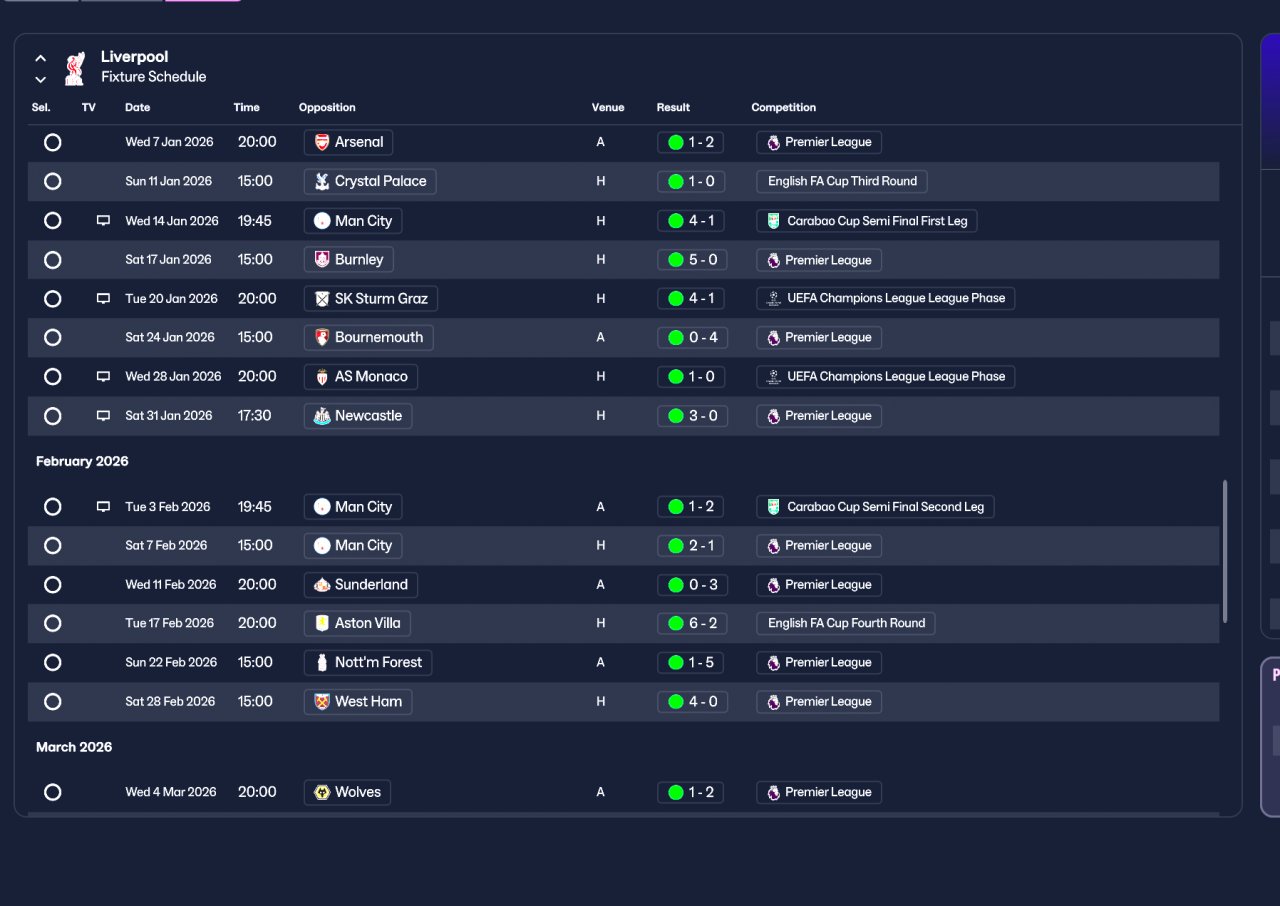The height and width of the screenshot is (906, 1280).
Task: Select the radio button for the Arsenal fixture
Action: point(53,142)
